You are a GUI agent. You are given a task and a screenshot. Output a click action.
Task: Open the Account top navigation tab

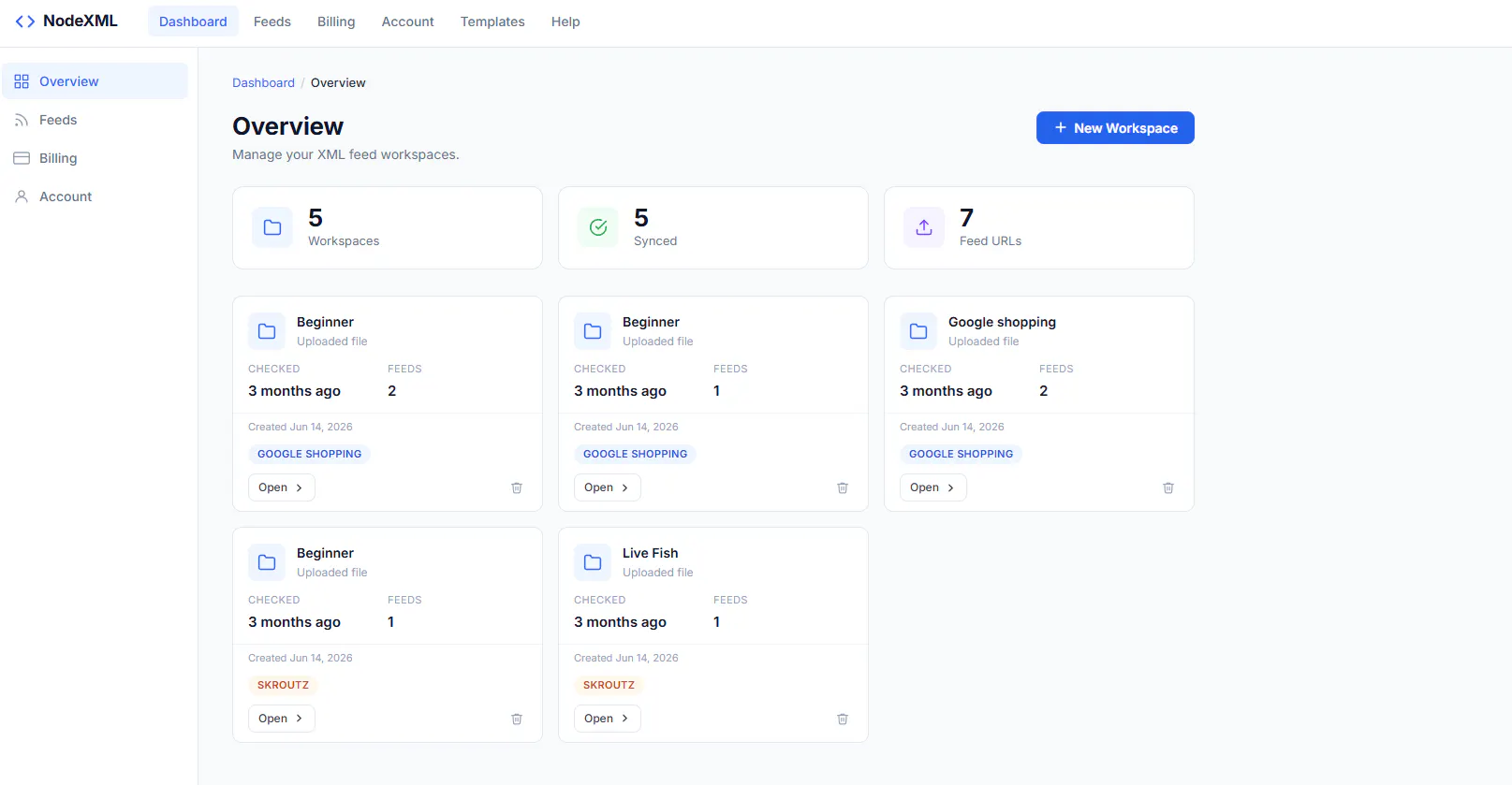407,22
